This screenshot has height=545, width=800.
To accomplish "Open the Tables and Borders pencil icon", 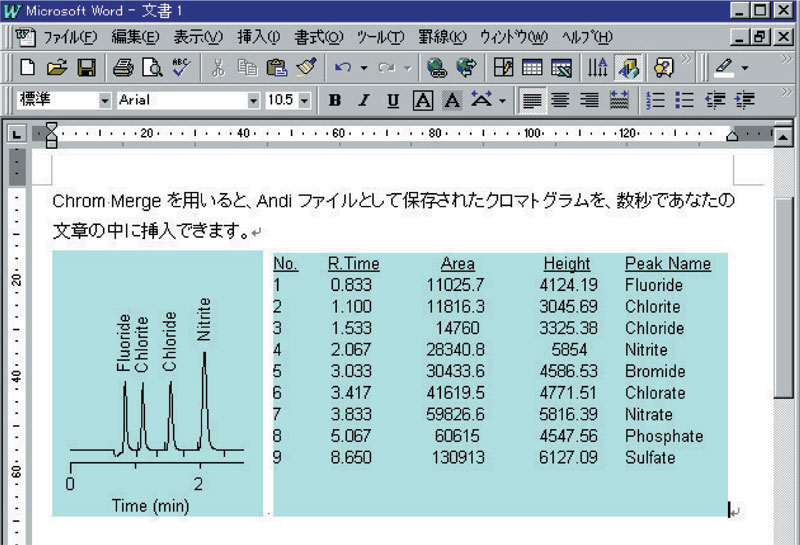I will [503, 67].
